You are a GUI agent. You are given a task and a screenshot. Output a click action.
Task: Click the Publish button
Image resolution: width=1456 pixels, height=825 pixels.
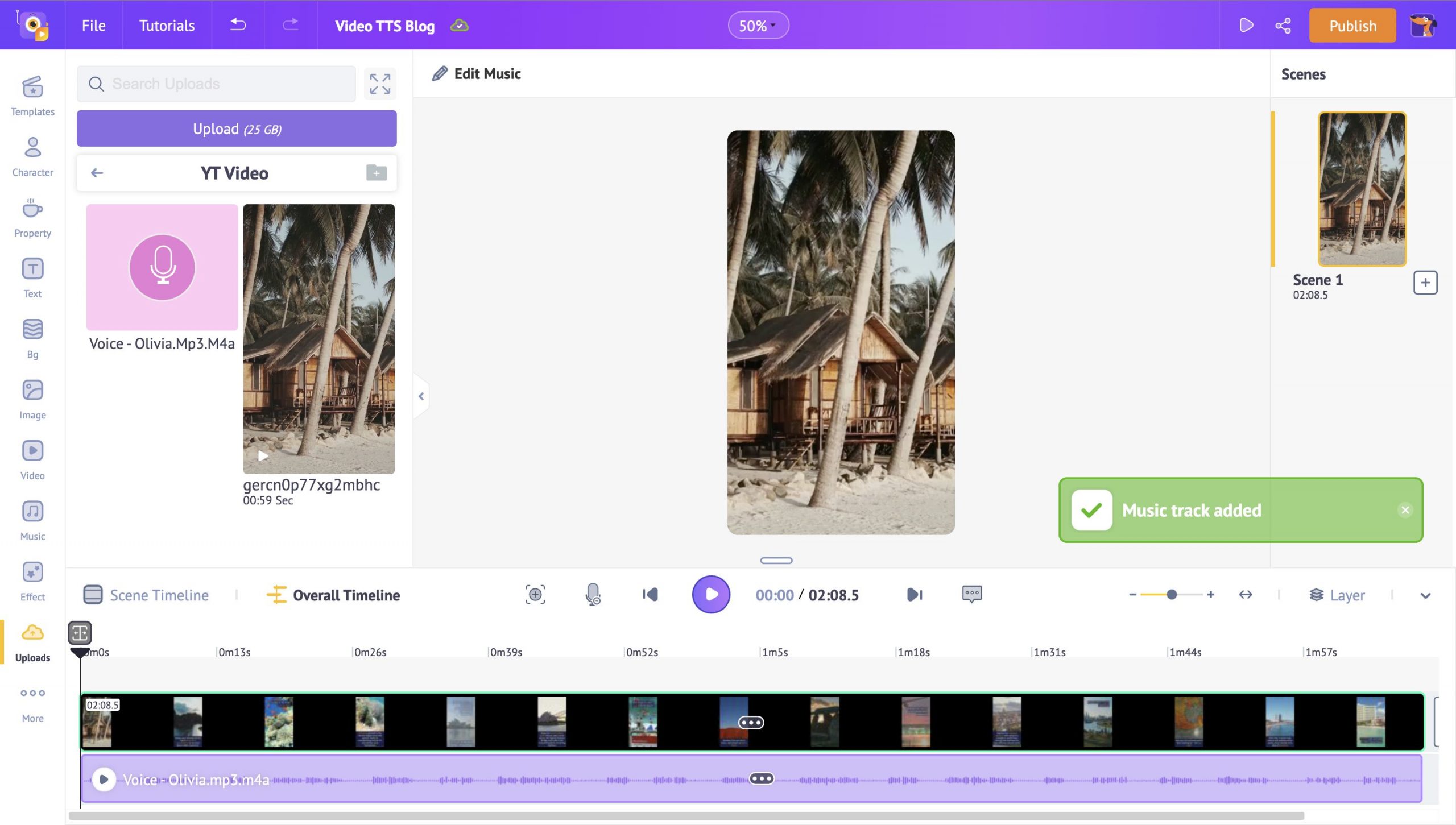coord(1353,25)
